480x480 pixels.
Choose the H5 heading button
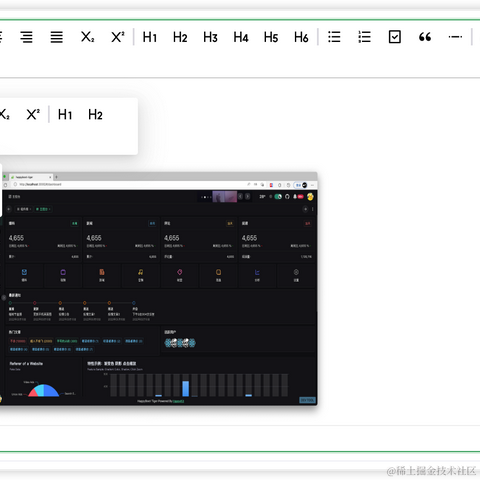click(x=271, y=37)
